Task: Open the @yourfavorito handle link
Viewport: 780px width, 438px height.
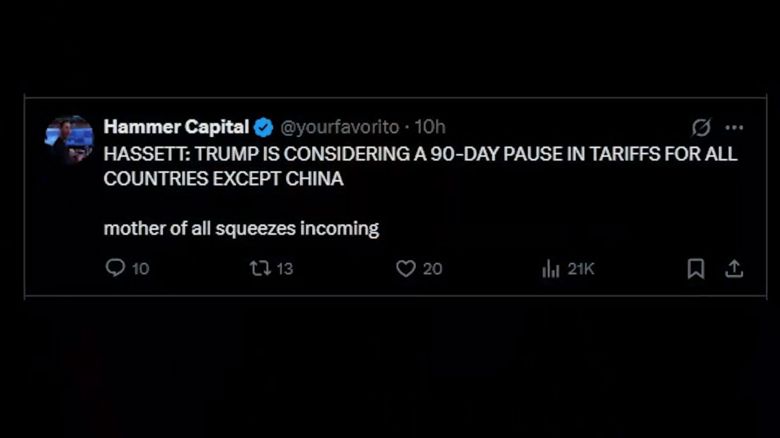Action: [339, 127]
